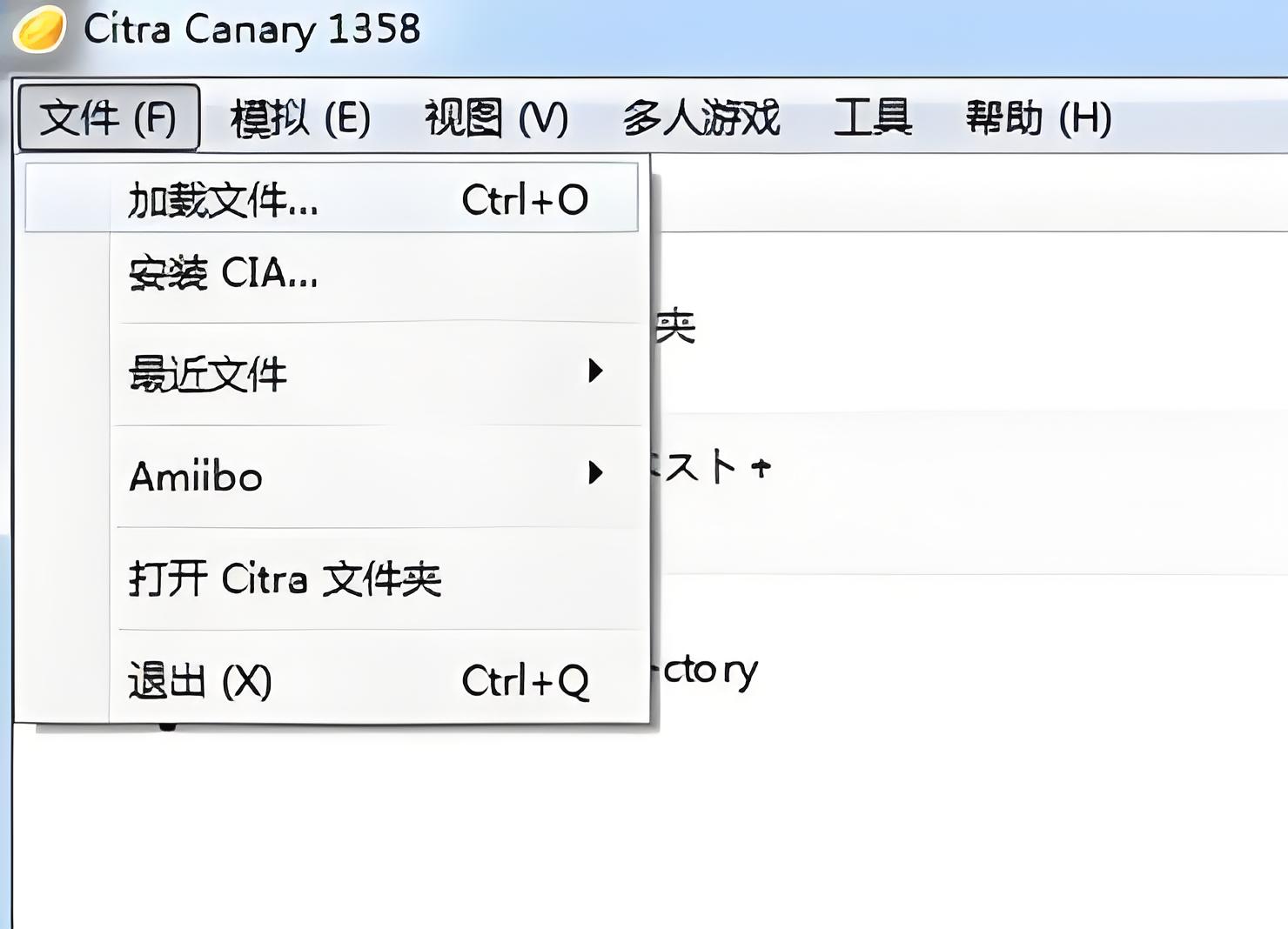The image size is (1288, 929).
Task: Click the Citra lemon icon in title bar
Action: point(38,28)
